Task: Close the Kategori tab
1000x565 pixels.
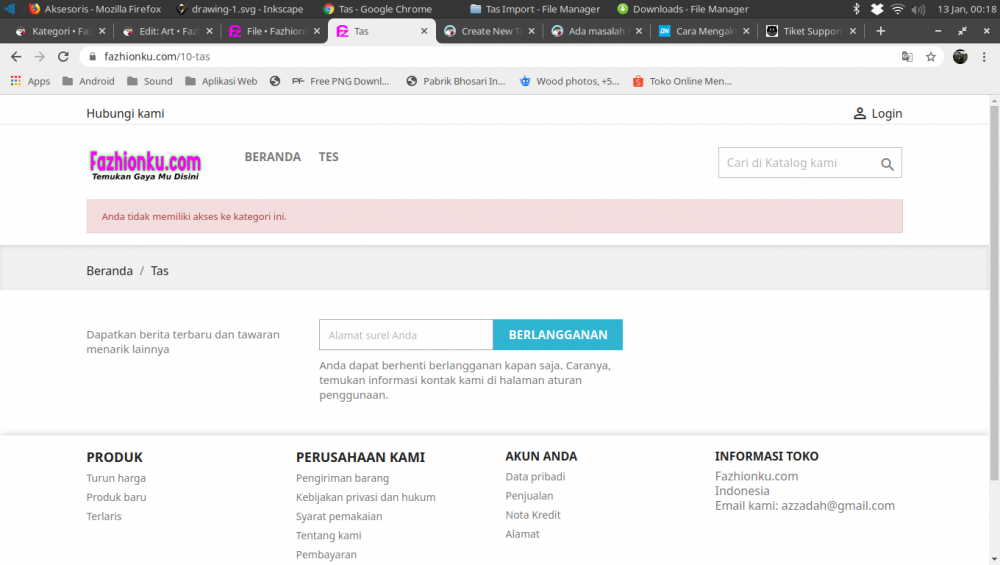Action: (102, 31)
